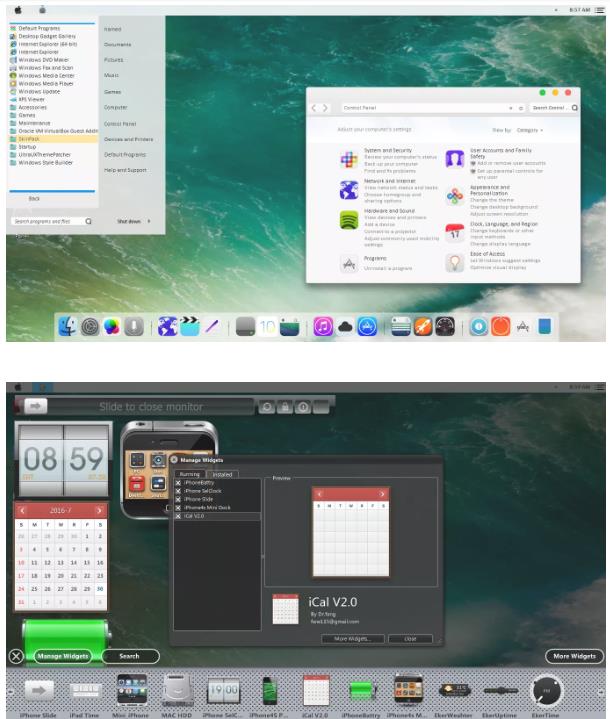This screenshot has width=610, height=719.
Task: Click the MAC HDD widget icon
Action: click(177, 689)
